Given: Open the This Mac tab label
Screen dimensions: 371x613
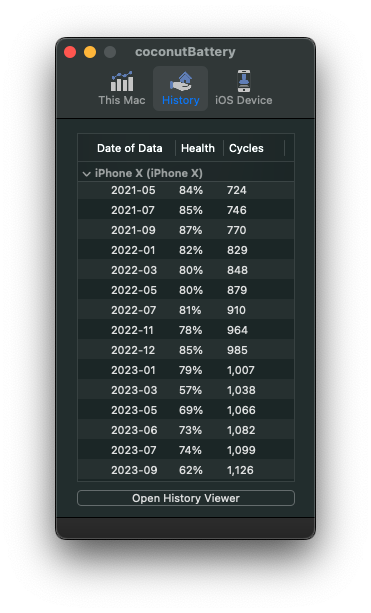Looking at the screenshot, I should click(x=122, y=100).
